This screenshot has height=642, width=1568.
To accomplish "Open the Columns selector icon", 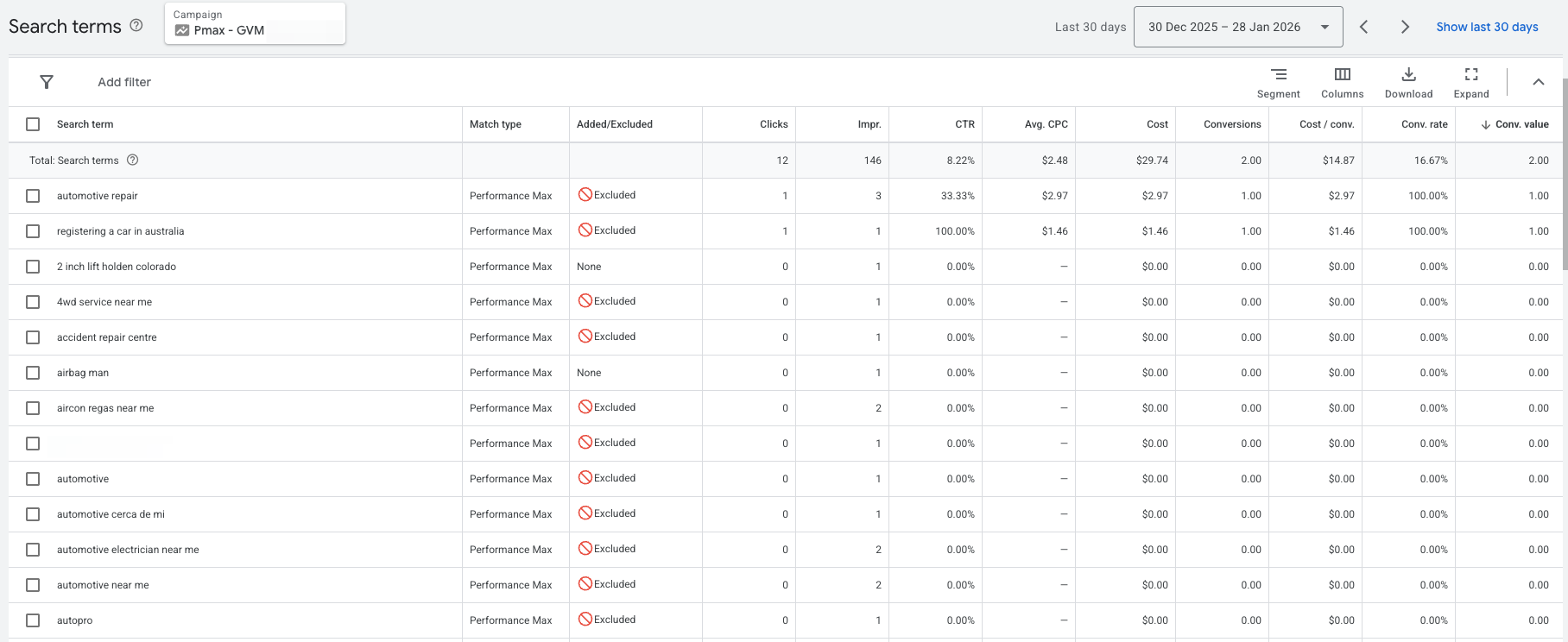I will click(1343, 74).
